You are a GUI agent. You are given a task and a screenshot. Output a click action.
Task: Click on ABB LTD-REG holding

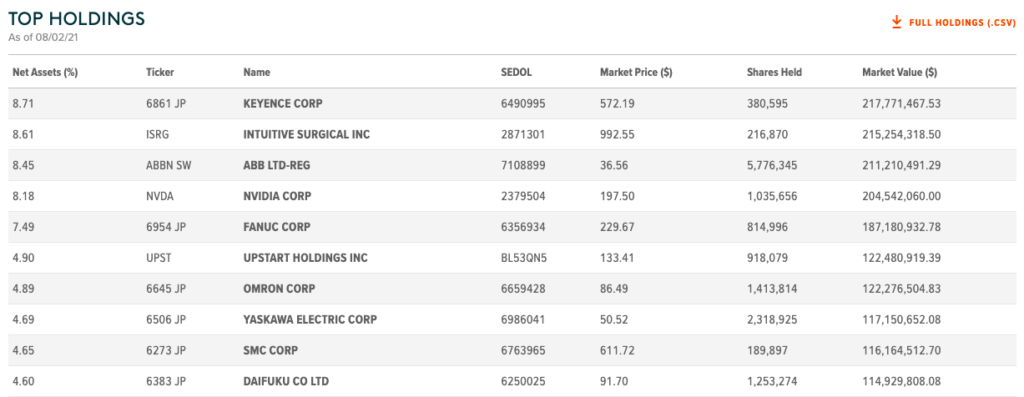pos(276,165)
